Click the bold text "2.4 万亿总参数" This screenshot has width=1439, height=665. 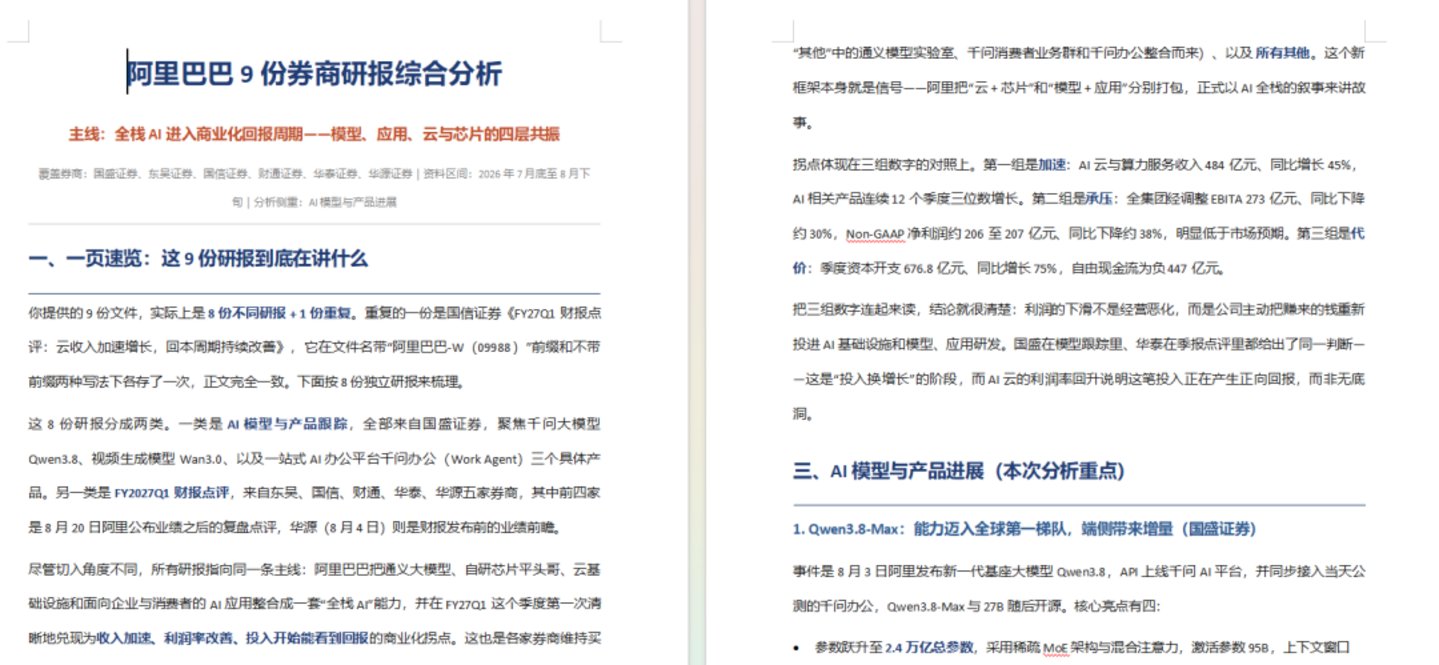(x=931, y=647)
